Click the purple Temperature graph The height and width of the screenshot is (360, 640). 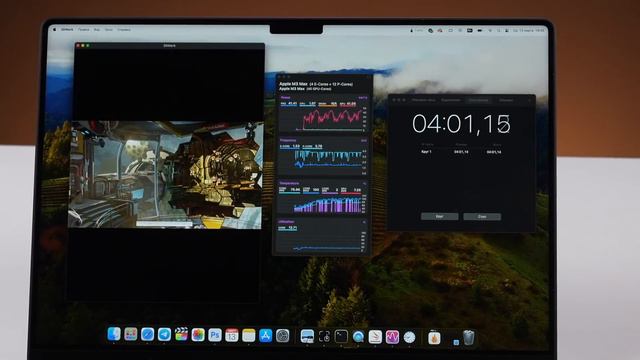coord(327,204)
